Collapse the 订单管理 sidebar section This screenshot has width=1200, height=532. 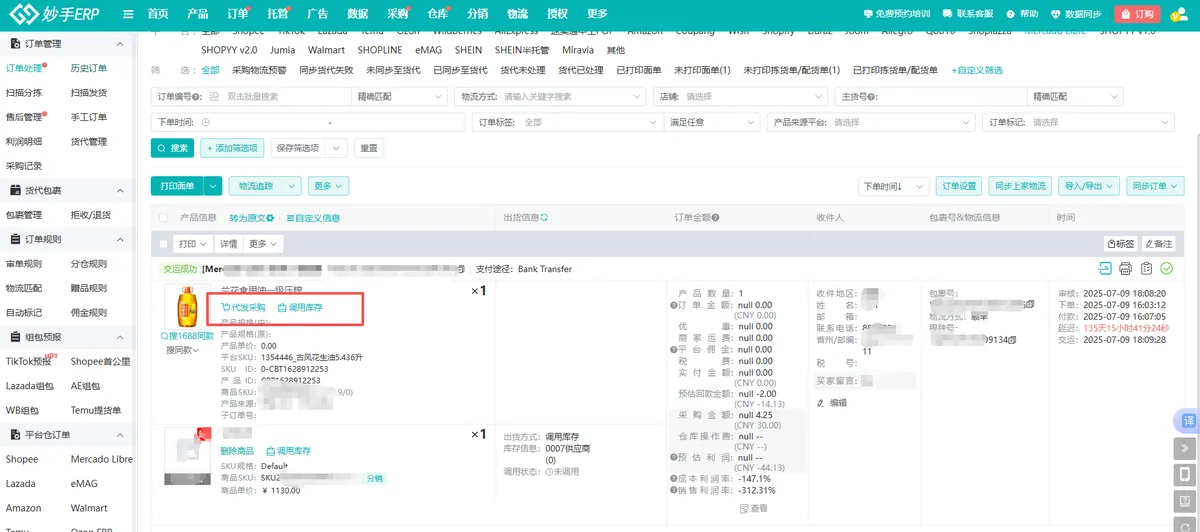(120, 44)
